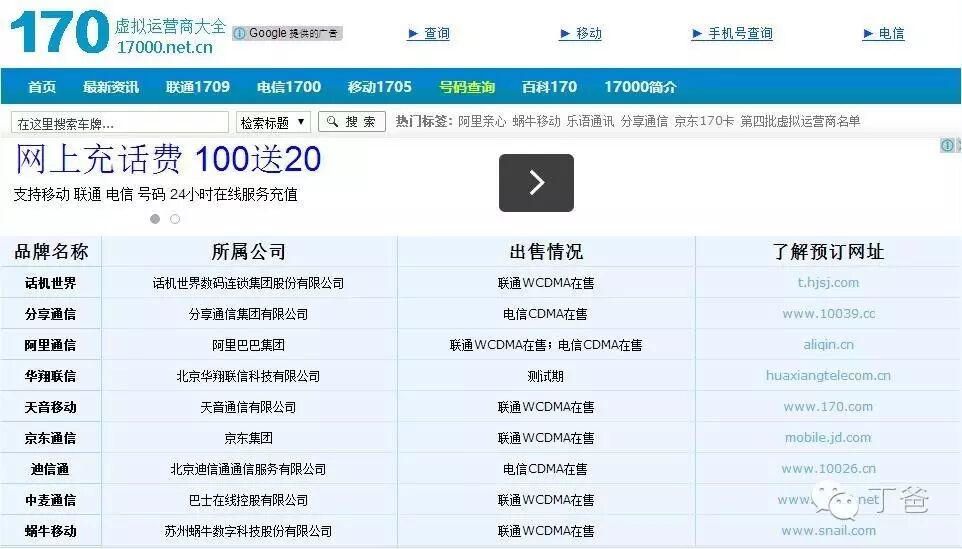Click the 网上充话费 100送20 ad headline
962x549 pixels.
coord(168,159)
